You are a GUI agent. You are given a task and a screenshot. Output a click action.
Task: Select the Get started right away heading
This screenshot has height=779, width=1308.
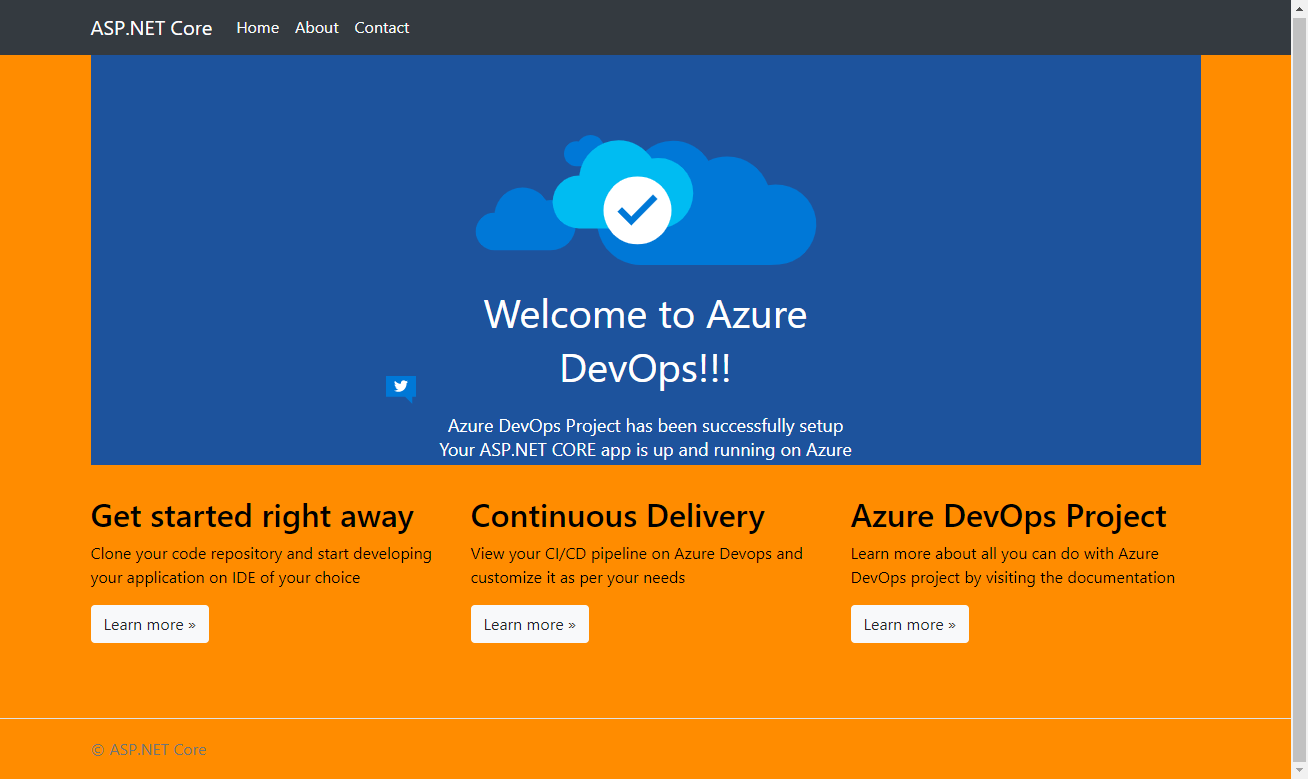[252, 516]
